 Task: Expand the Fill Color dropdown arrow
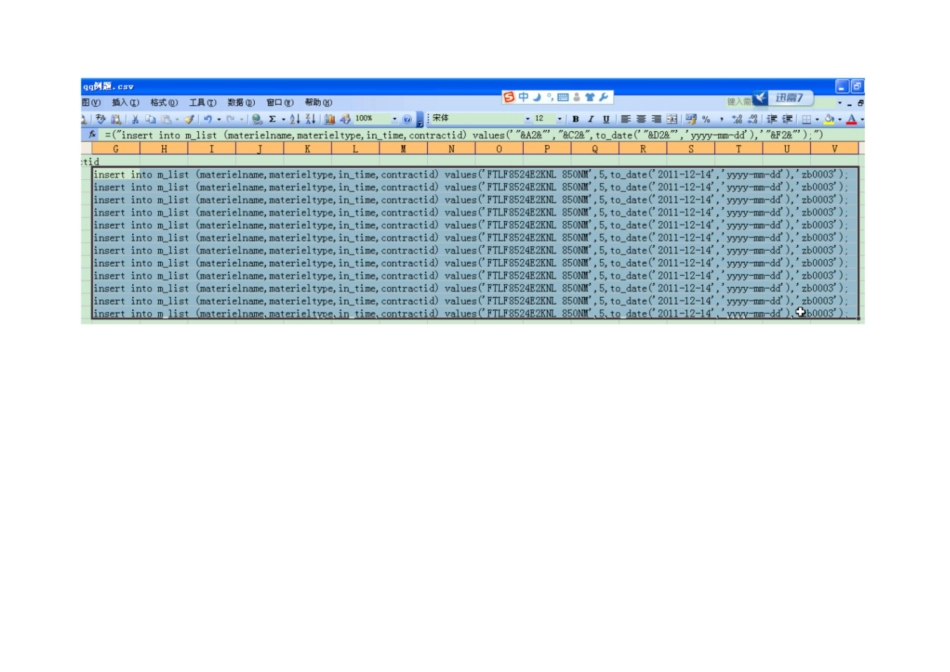pos(840,119)
